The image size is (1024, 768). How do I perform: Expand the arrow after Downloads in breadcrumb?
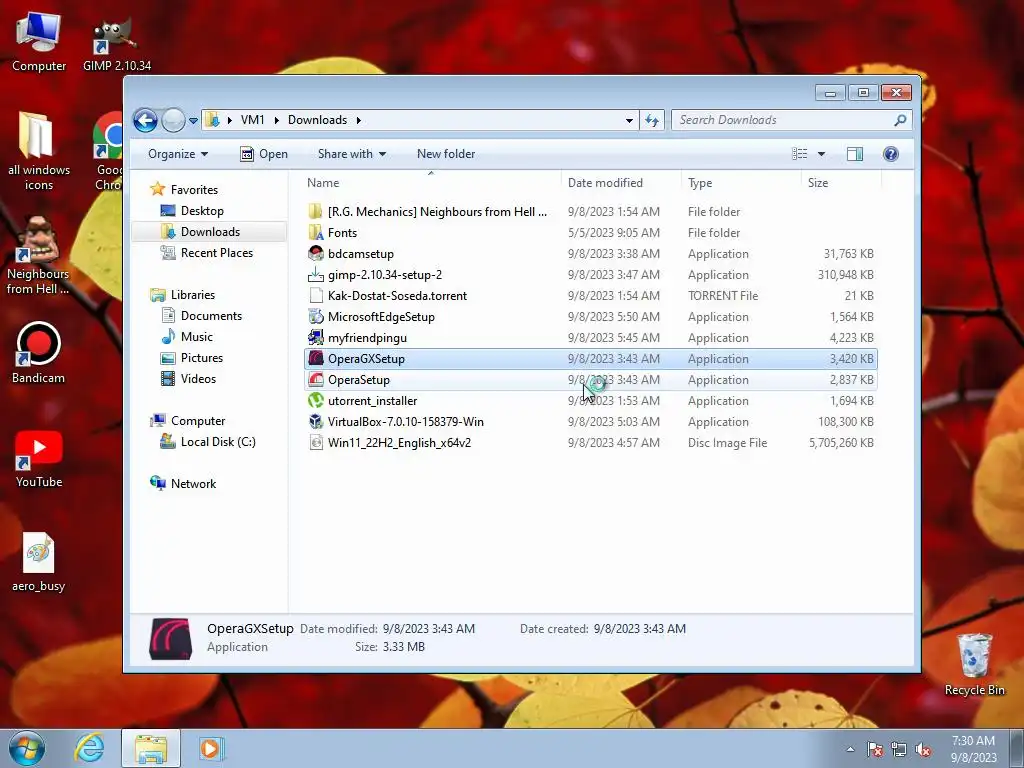(359, 120)
